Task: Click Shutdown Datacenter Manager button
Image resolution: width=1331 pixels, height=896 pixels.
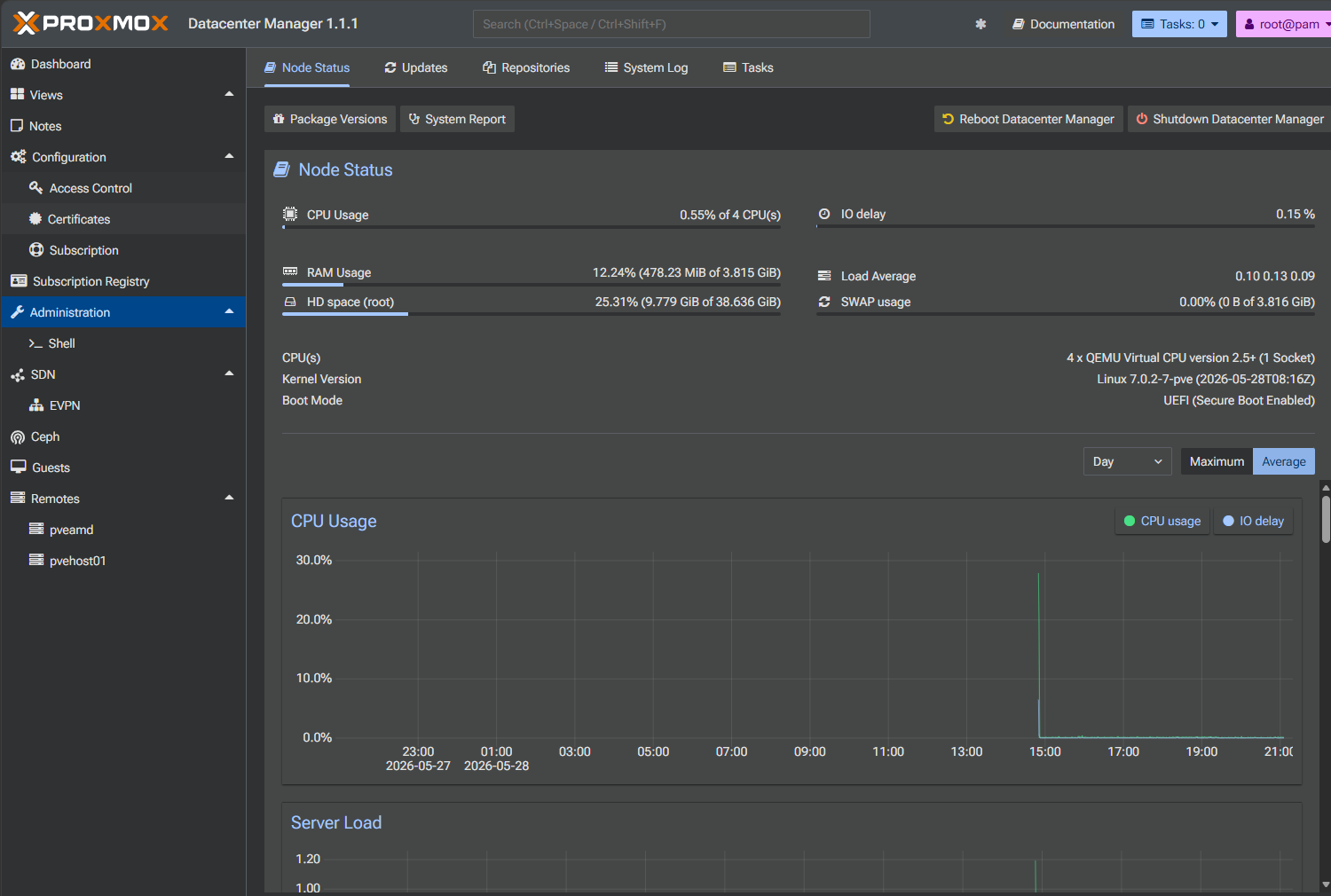Action: click(x=1230, y=119)
